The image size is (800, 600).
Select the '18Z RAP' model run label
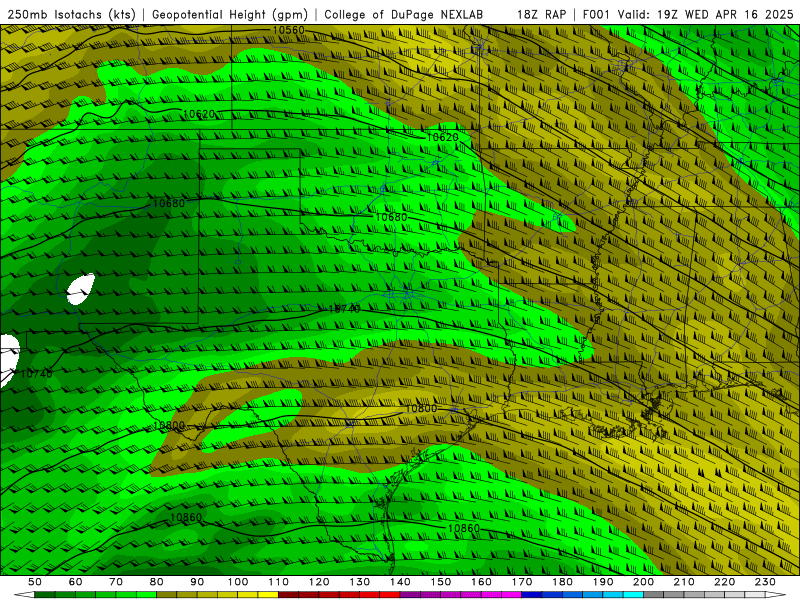541,14
